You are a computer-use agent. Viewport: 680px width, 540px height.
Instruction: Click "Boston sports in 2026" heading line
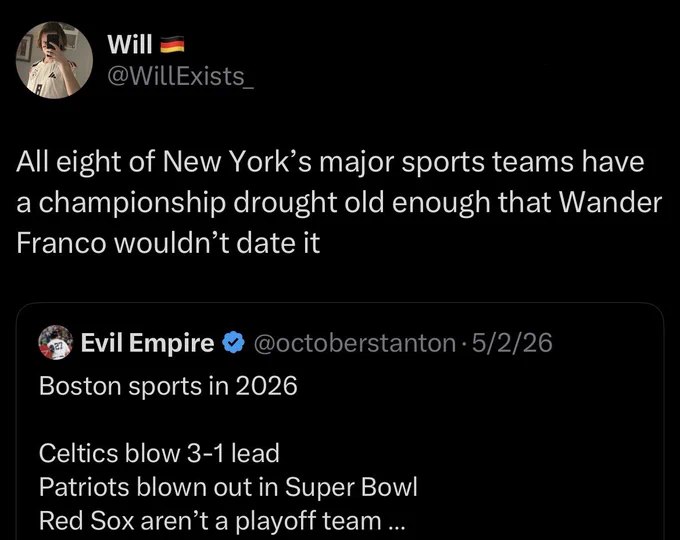tap(168, 386)
